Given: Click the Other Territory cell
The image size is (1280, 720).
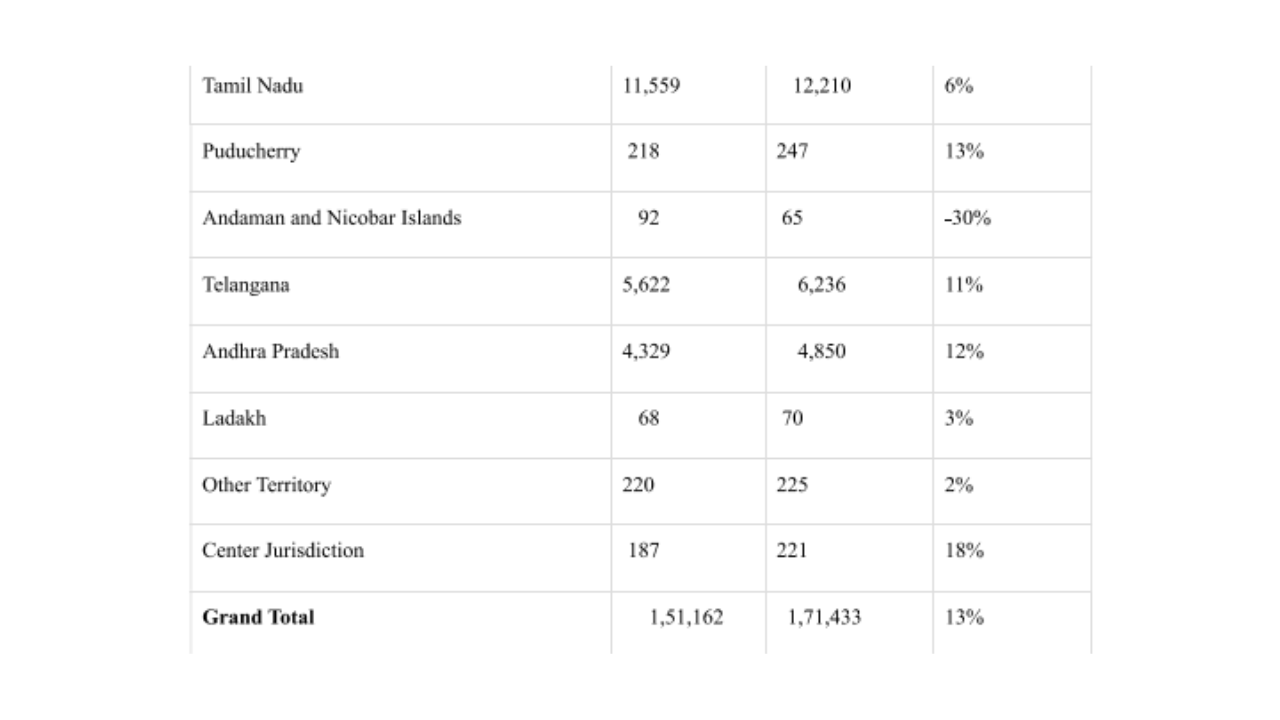Looking at the screenshot, I should (266, 485).
